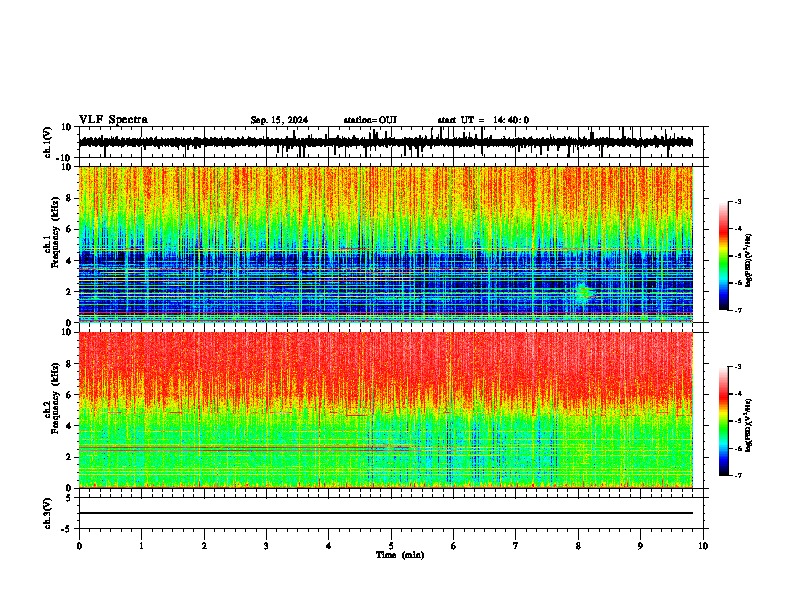Click time axis tick label '3'
The height and width of the screenshot is (612, 792).
coord(266,546)
